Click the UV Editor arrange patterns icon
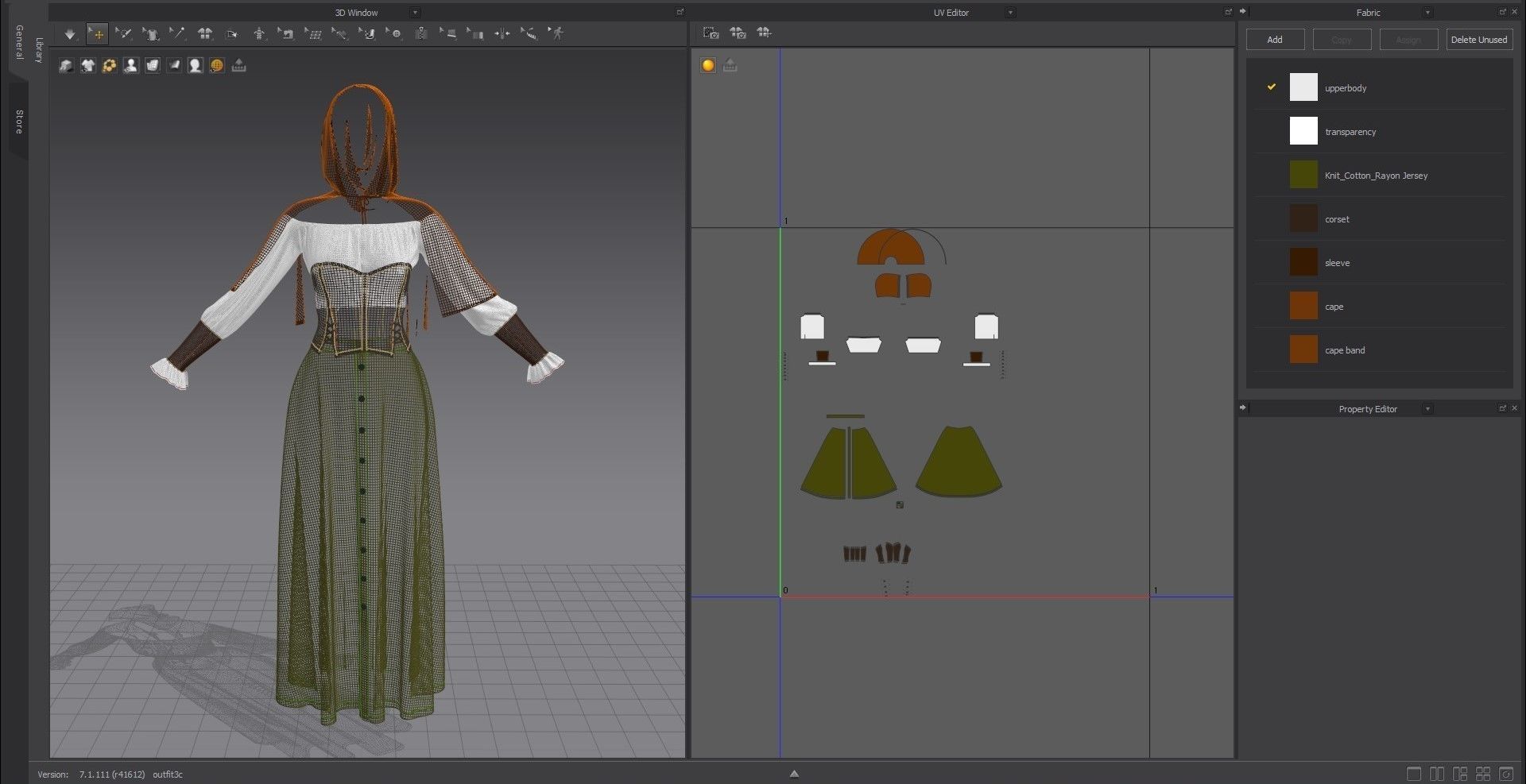Screen dimensions: 1526x784 click(764, 33)
